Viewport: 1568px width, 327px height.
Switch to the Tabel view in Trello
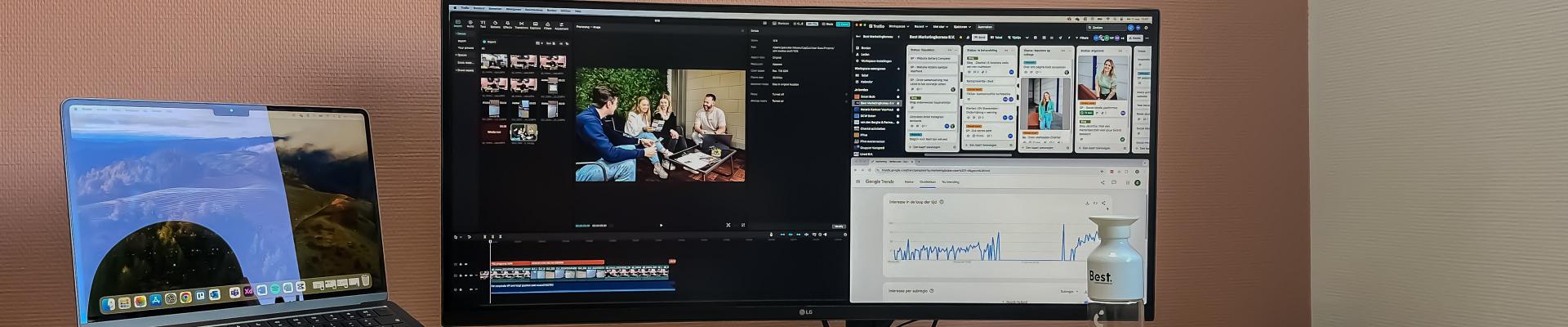click(x=996, y=38)
